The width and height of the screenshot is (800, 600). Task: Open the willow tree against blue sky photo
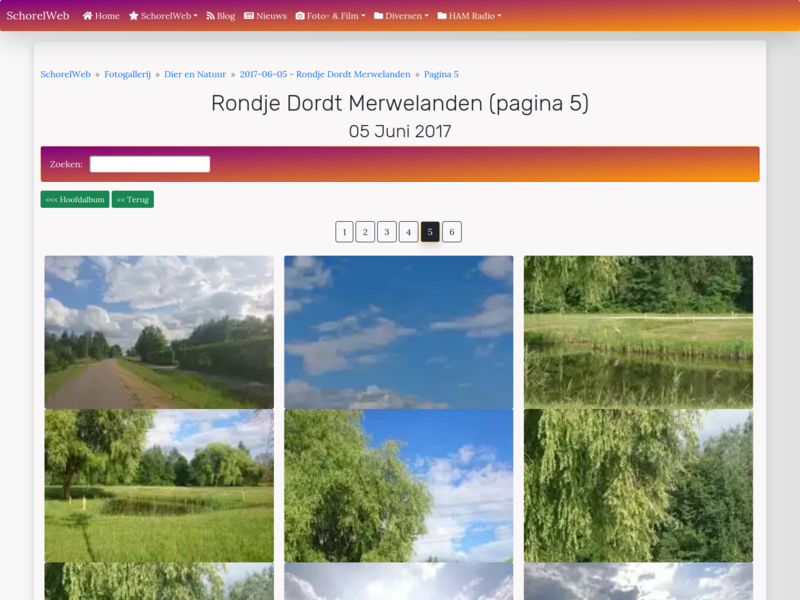398,486
